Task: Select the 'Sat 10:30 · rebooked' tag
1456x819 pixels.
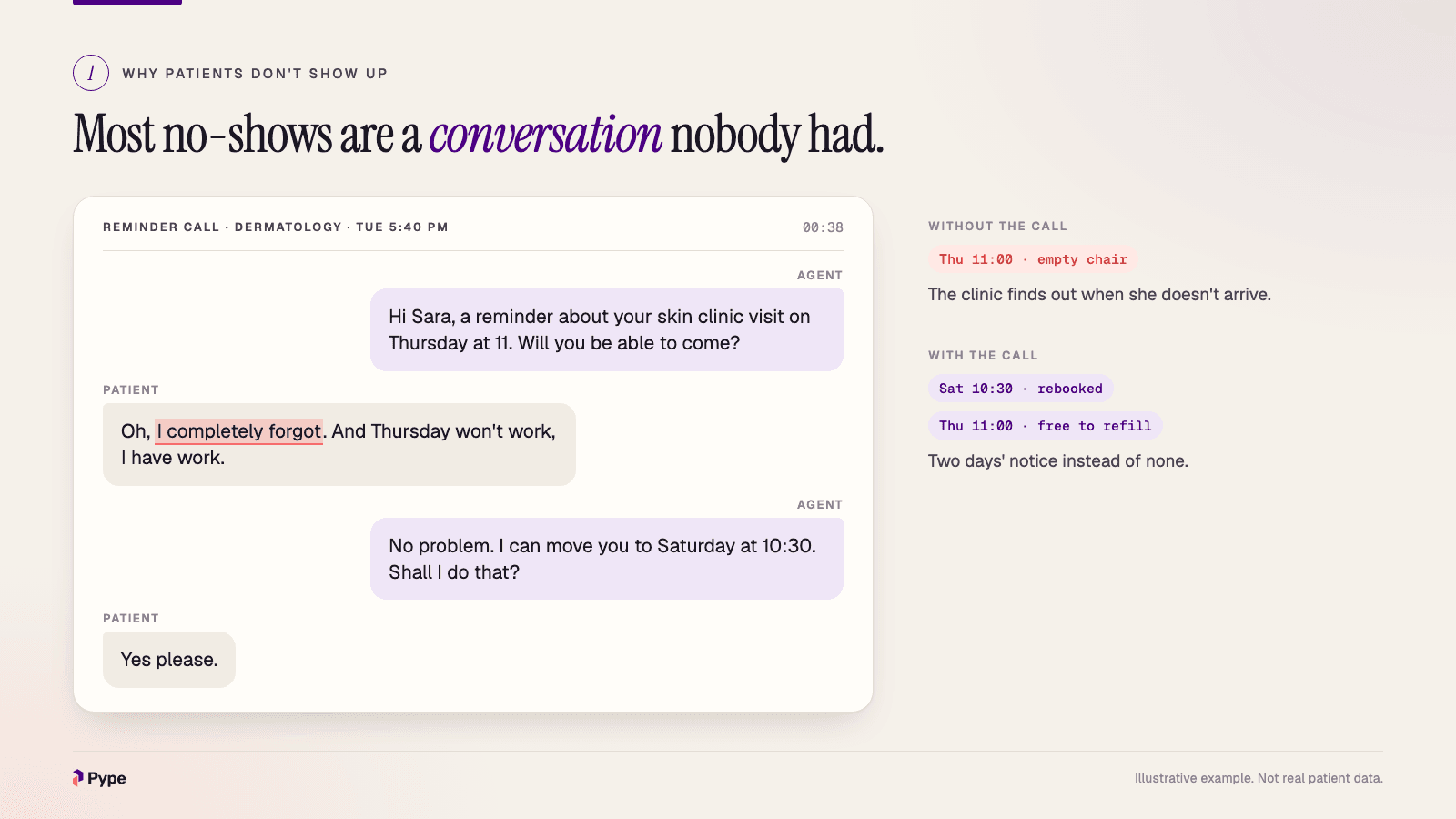Action: pyautogui.click(x=1021, y=389)
